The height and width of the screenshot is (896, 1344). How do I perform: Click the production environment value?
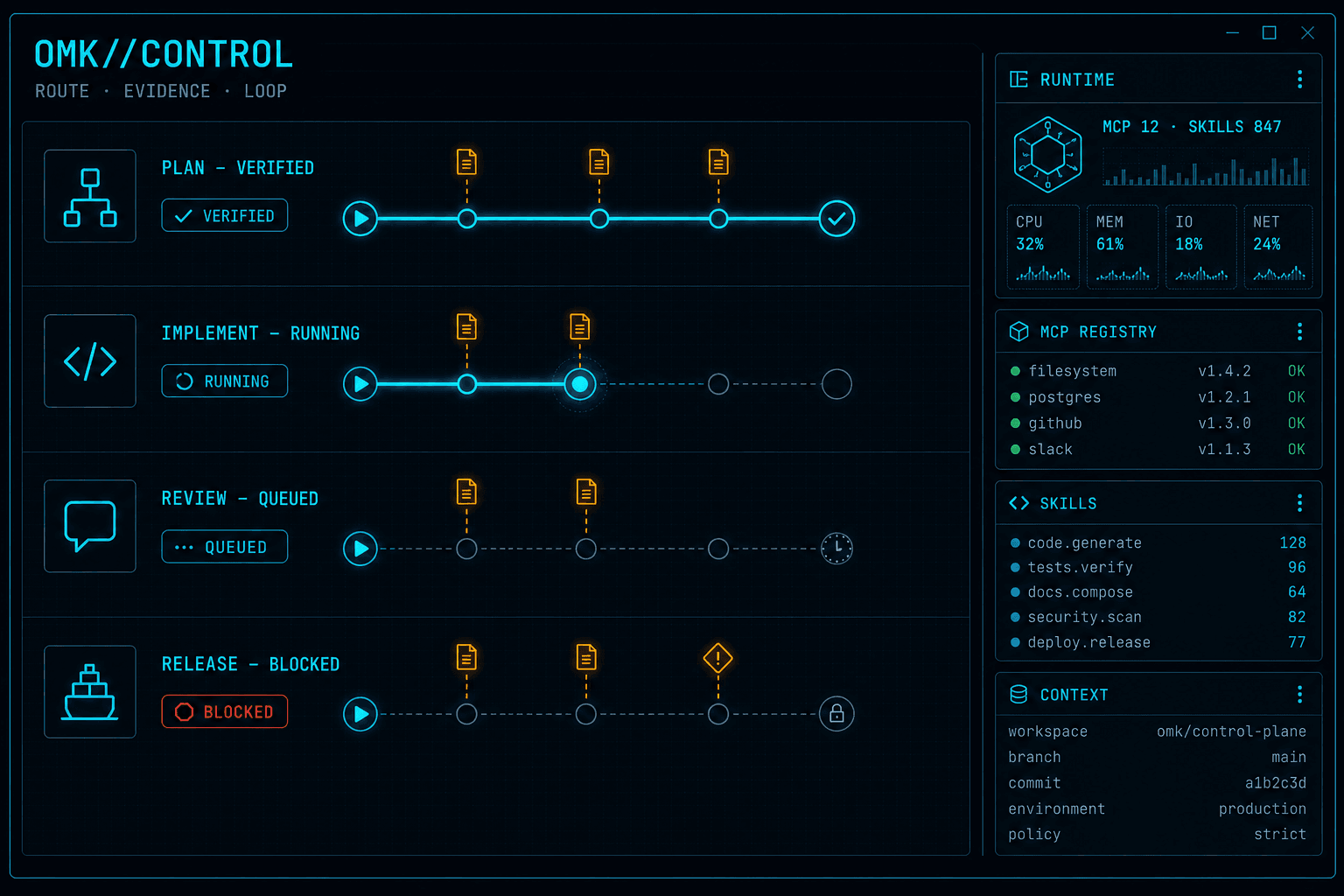(x=1263, y=808)
